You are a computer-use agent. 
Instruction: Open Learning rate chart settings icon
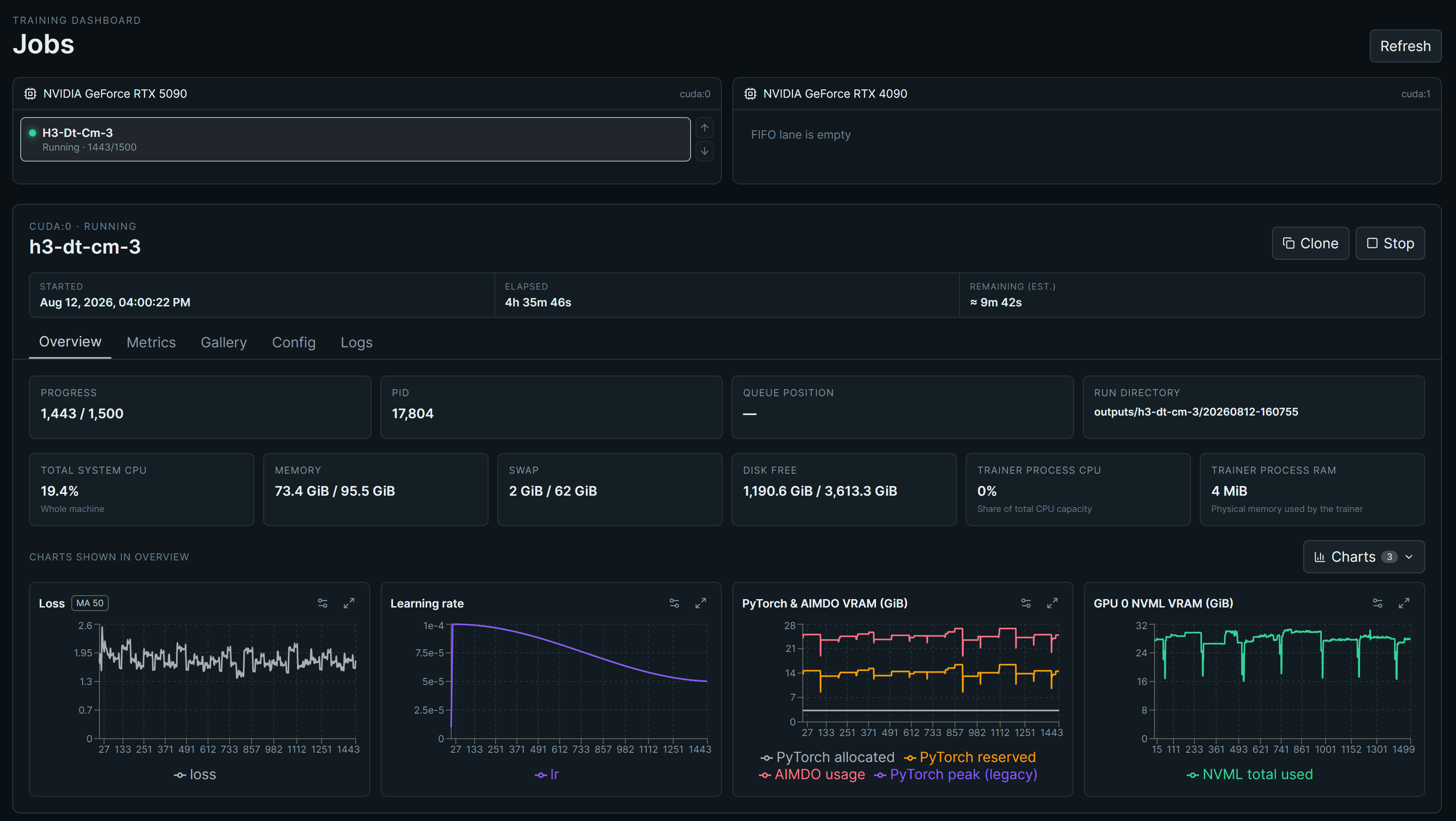674,603
